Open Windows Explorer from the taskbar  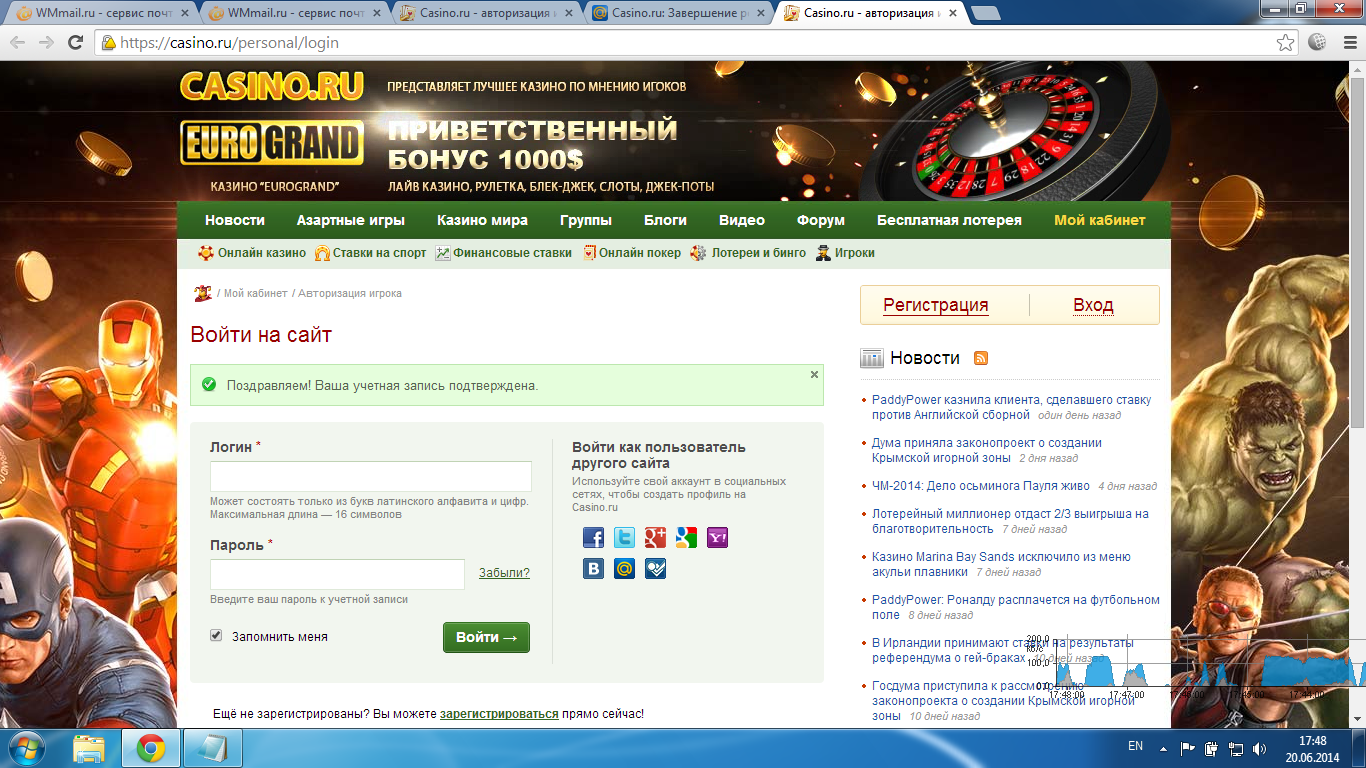coord(89,748)
